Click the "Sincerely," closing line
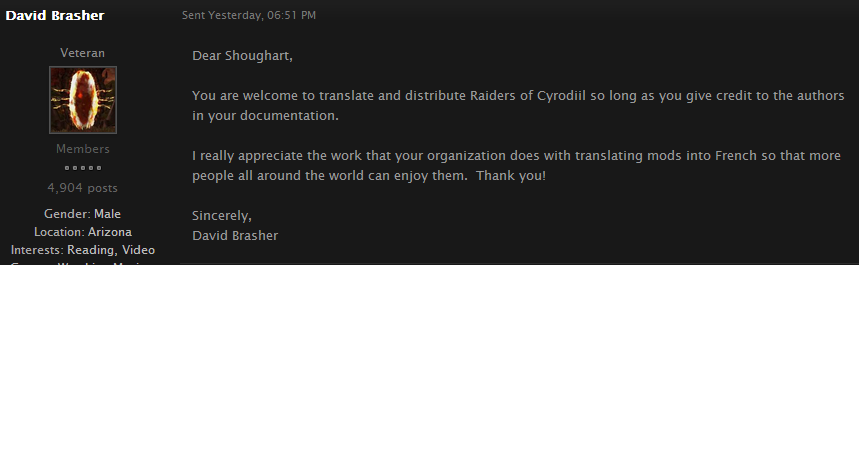Image resolution: width=859 pixels, height=460 pixels. tap(222, 216)
